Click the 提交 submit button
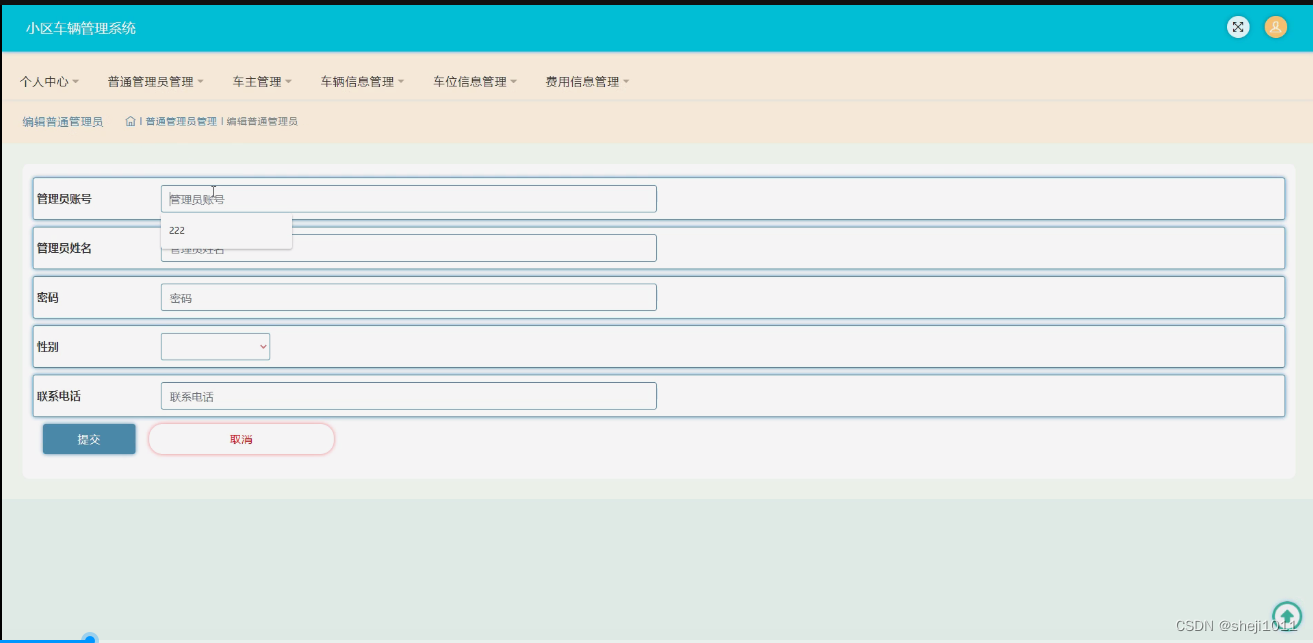 pos(89,439)
